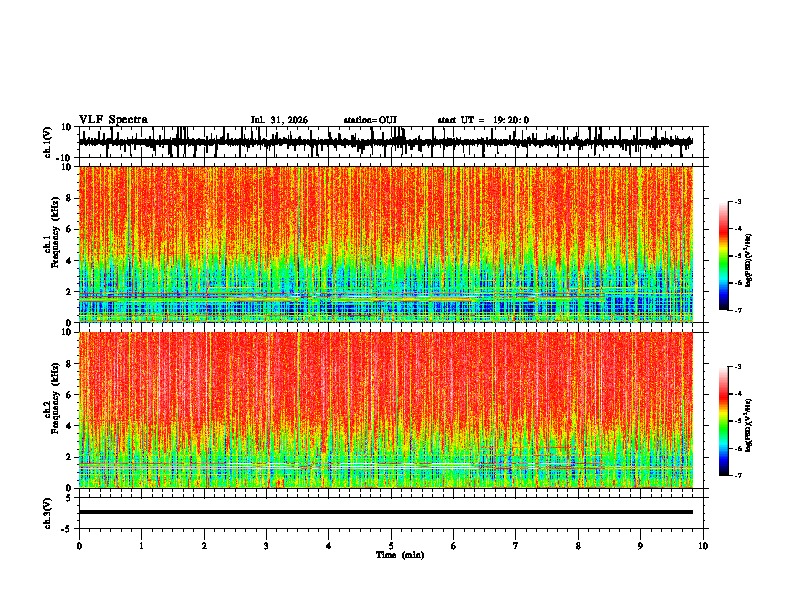Viewport: 792px width, 612px height.
Task: Click the ch.2 colorbar log(PSD) unit label
Action: pos(749,425)
